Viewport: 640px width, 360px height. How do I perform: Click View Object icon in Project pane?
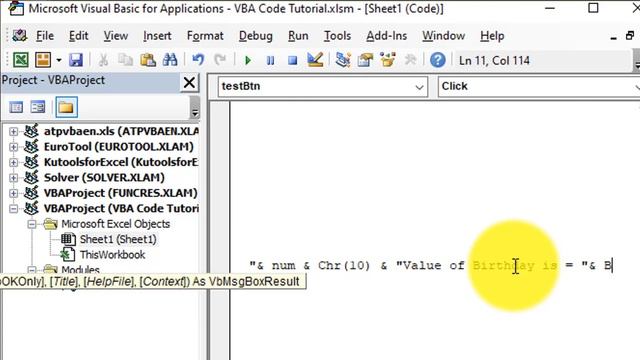[x=38, y=107]
